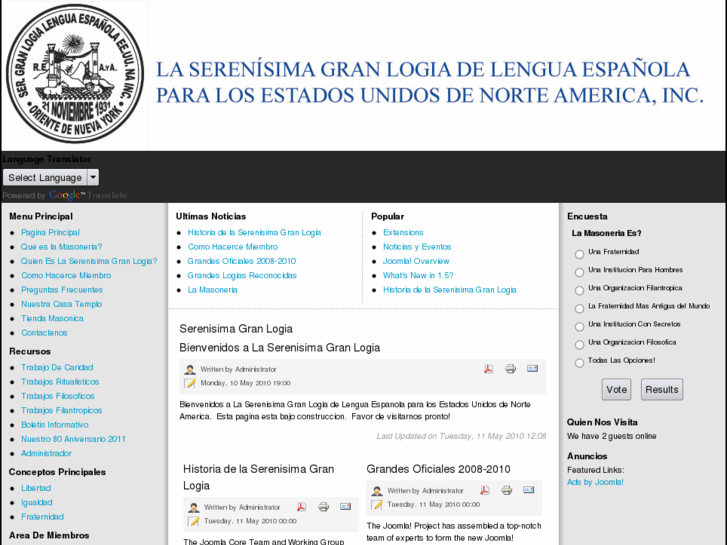Image resolution: width=727 pixels, height=545 pixels.
Task: Open PDF icon under Historia de la Serenisima
Action: 301,507
